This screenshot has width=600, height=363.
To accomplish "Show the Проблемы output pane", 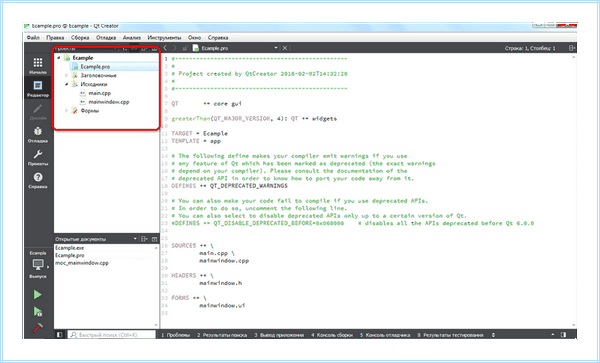I will pyautogui.click(x=175, y=335).
